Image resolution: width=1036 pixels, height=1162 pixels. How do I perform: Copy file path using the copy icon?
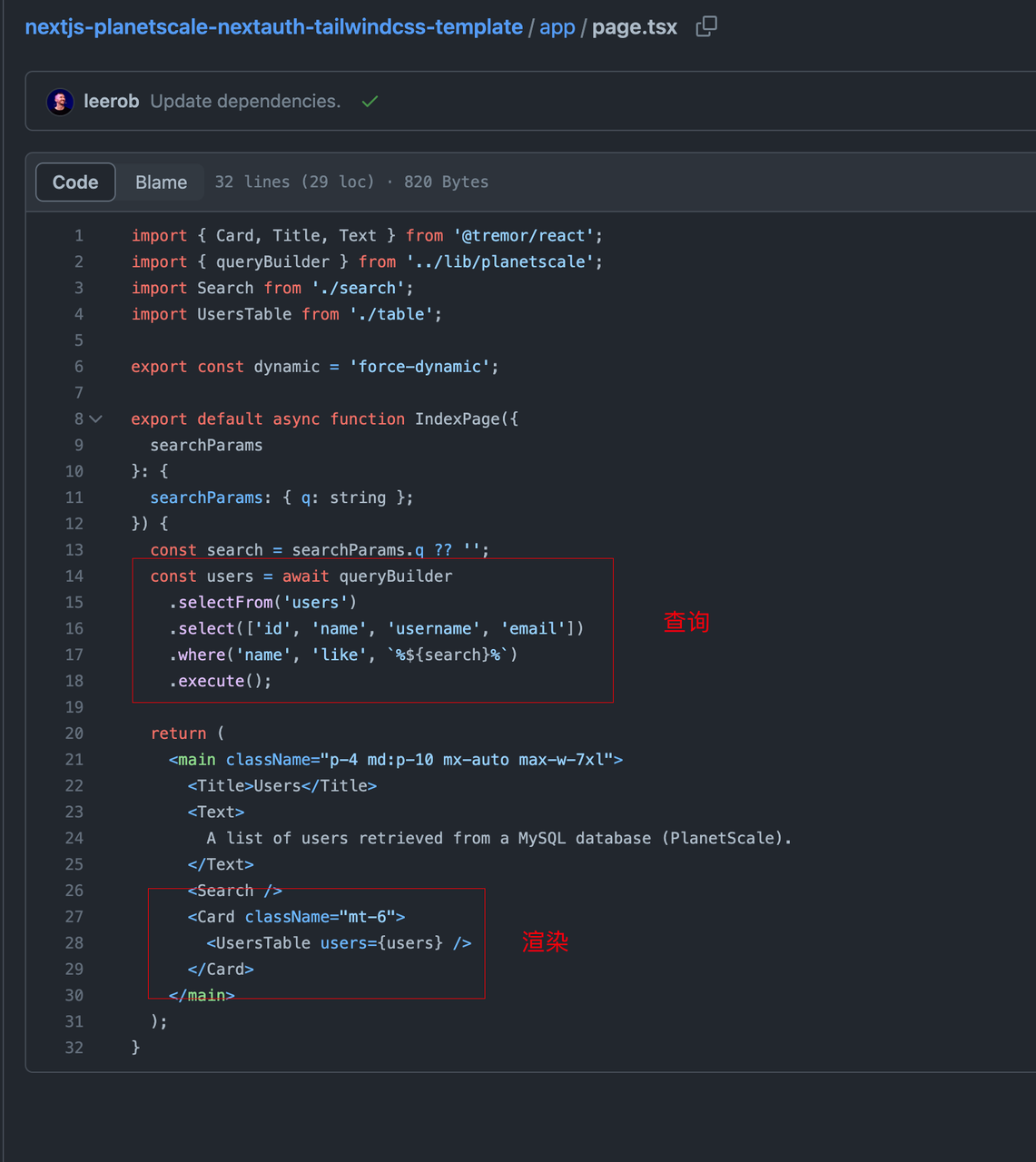[705, 27]
